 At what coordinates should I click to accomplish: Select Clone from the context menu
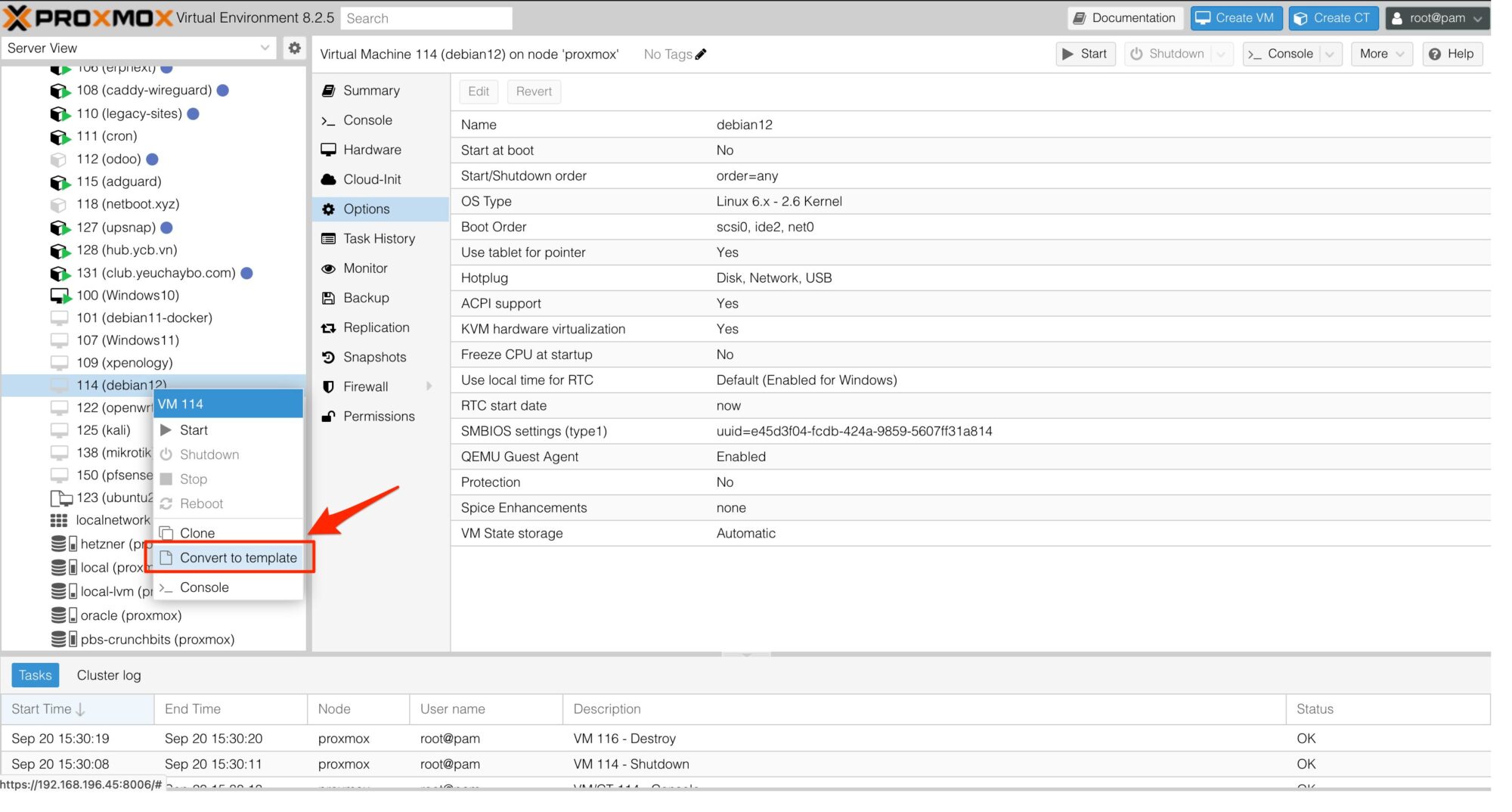197,533
